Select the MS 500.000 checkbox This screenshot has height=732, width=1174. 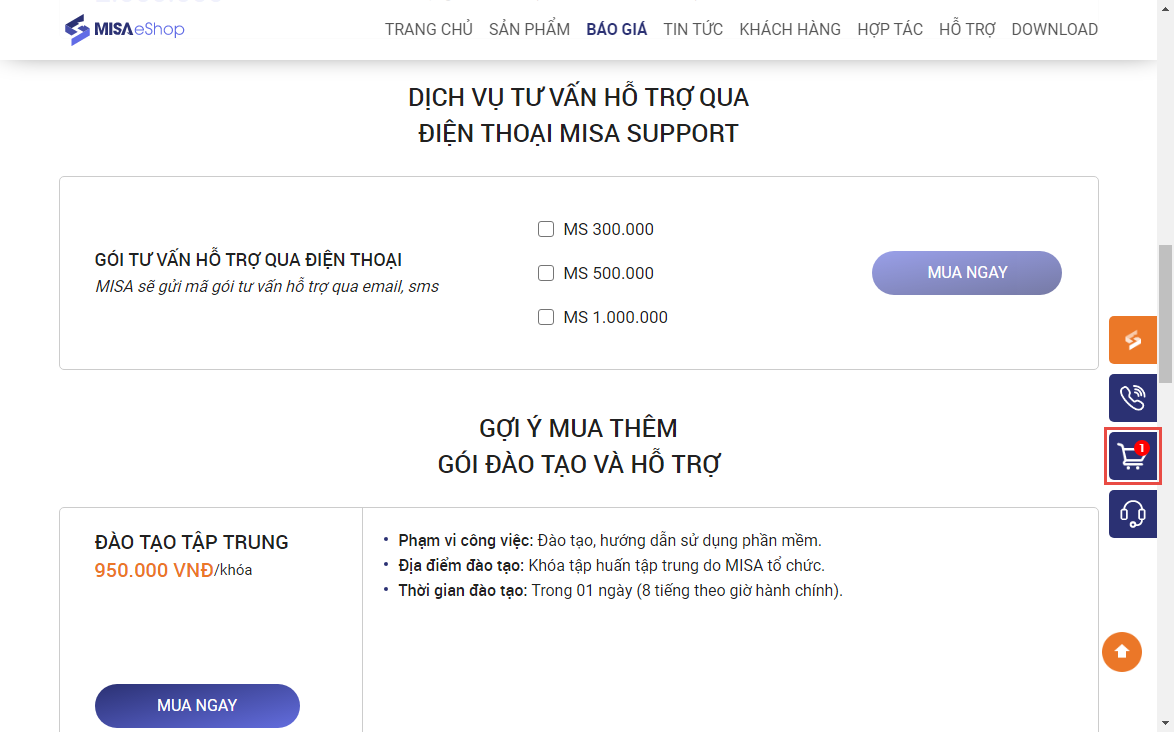[x=546, y=273]
